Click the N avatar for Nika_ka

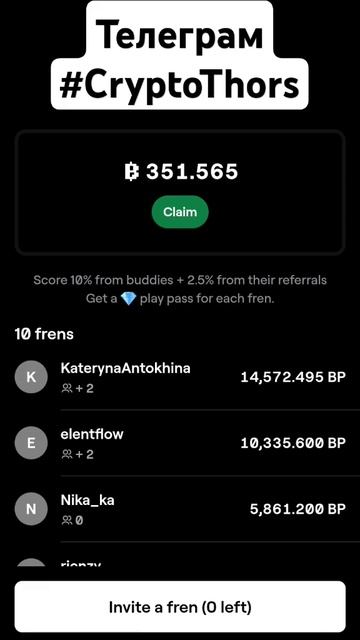tap(31, 509)
